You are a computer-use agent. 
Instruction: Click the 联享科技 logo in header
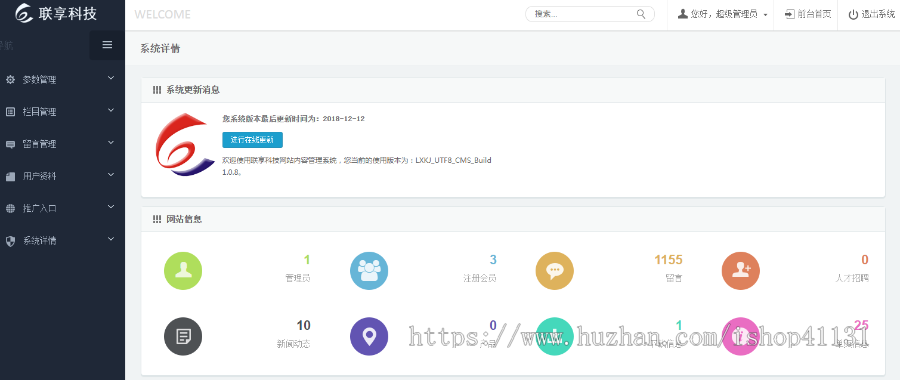tap(56, 13)
